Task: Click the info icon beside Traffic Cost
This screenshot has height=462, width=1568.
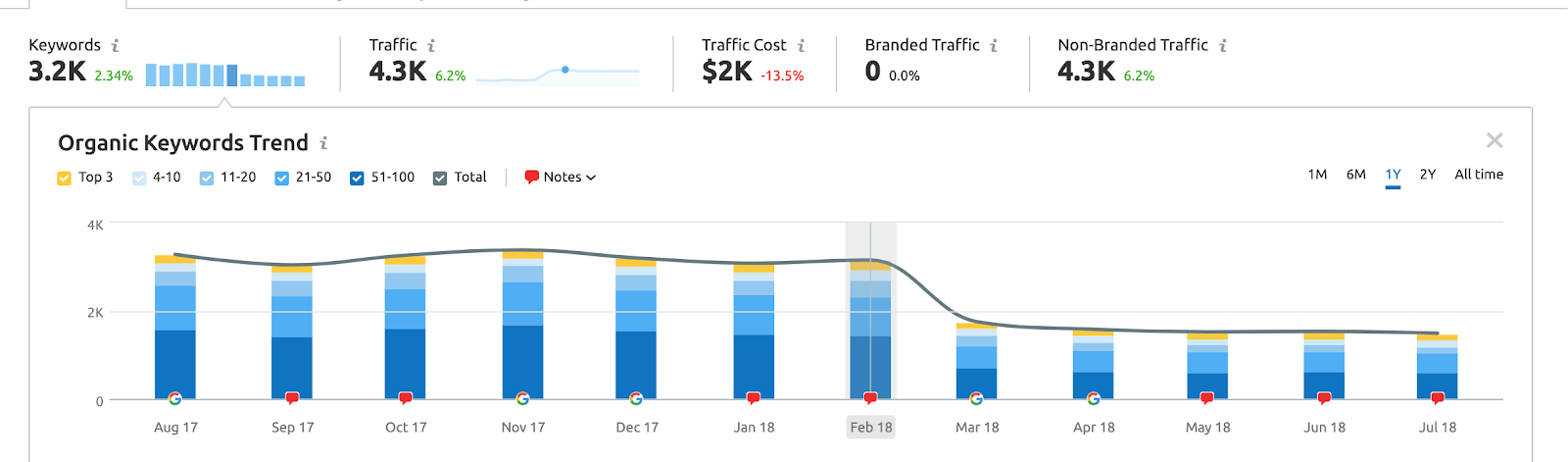Action: (x=801, y=45)
